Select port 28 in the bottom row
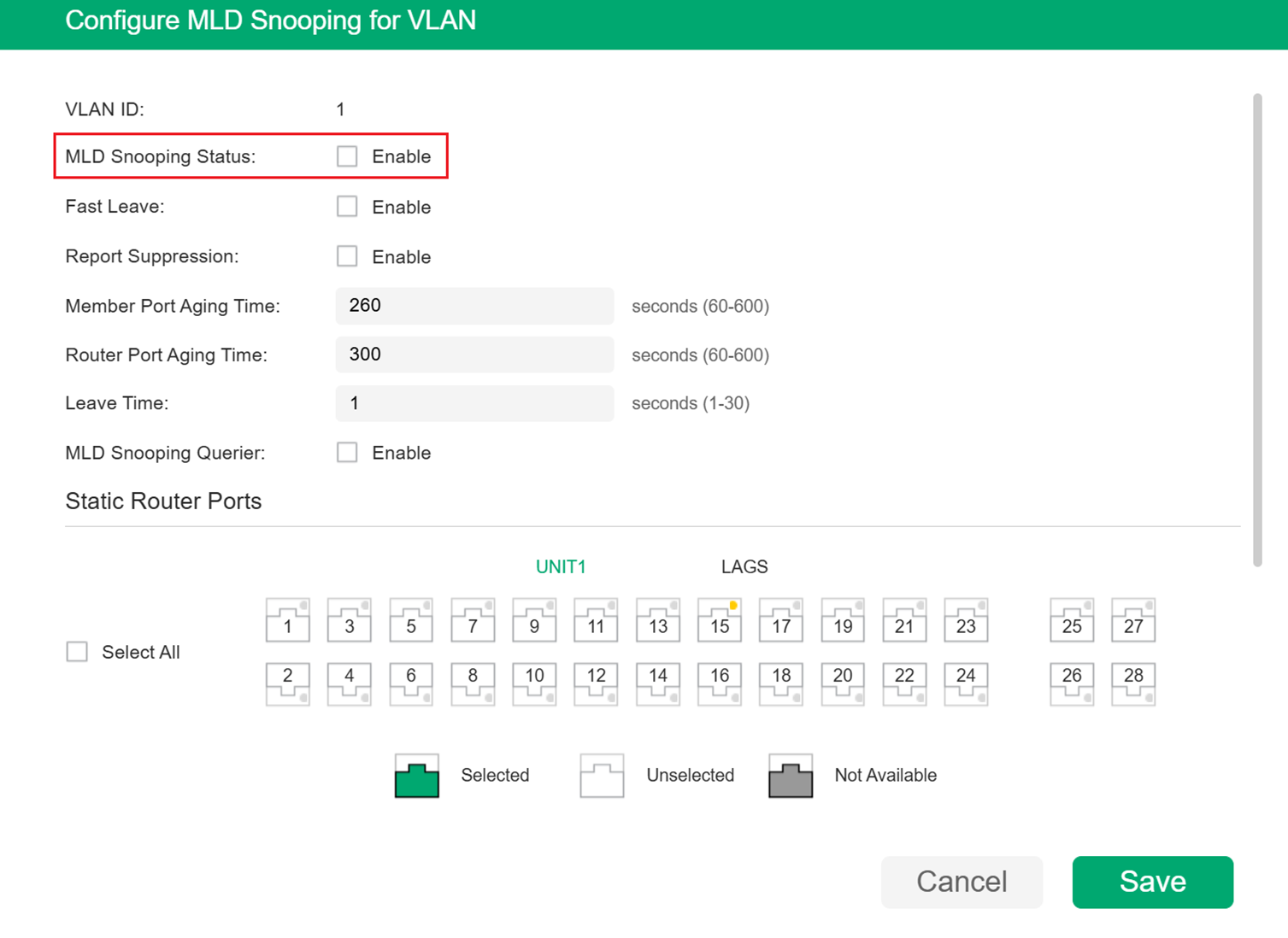 [1132, 683]
